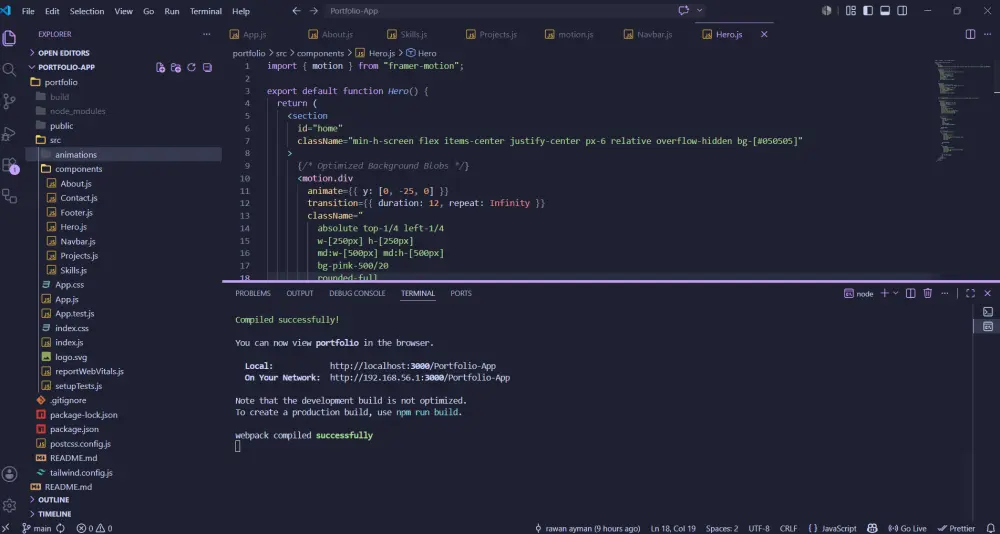Open Footer.js in Explorer
Image resolution: width=1000 pixels, height=534 pixels.
tap(77, 212)
